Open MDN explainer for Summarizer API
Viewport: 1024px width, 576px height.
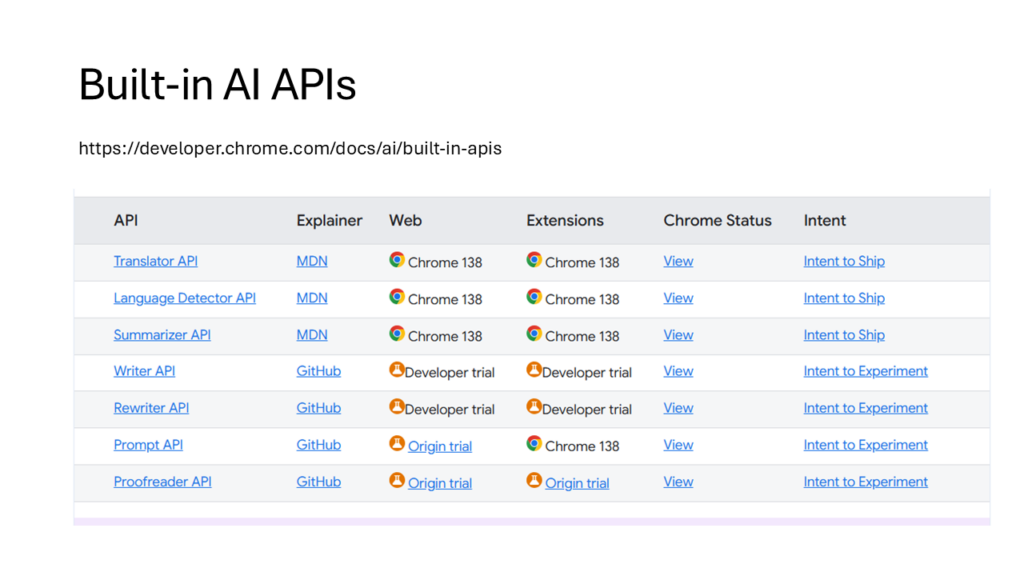(311, 335)
